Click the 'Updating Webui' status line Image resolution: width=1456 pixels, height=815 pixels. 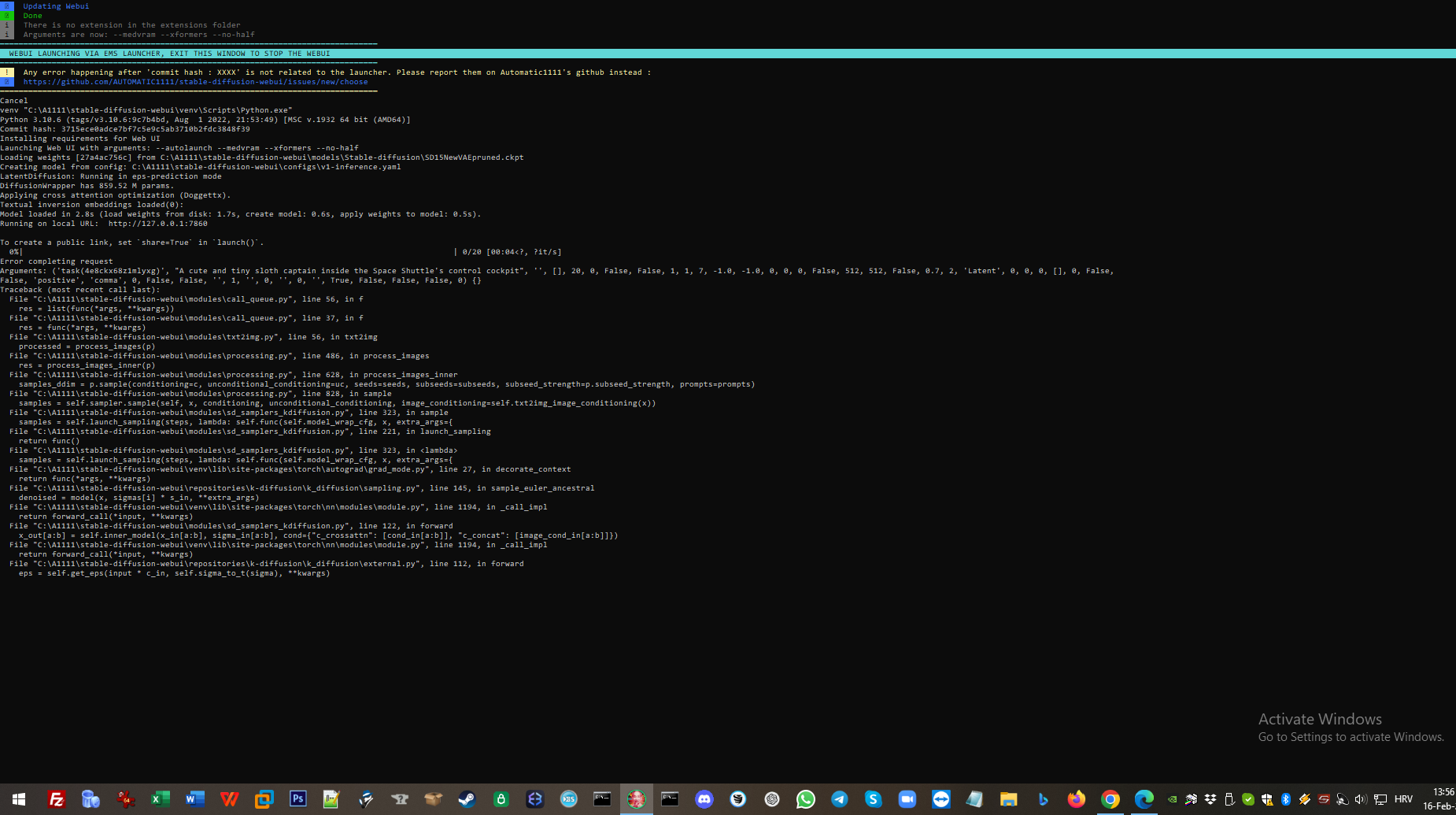pyautogui.click(x=56, y=6)
